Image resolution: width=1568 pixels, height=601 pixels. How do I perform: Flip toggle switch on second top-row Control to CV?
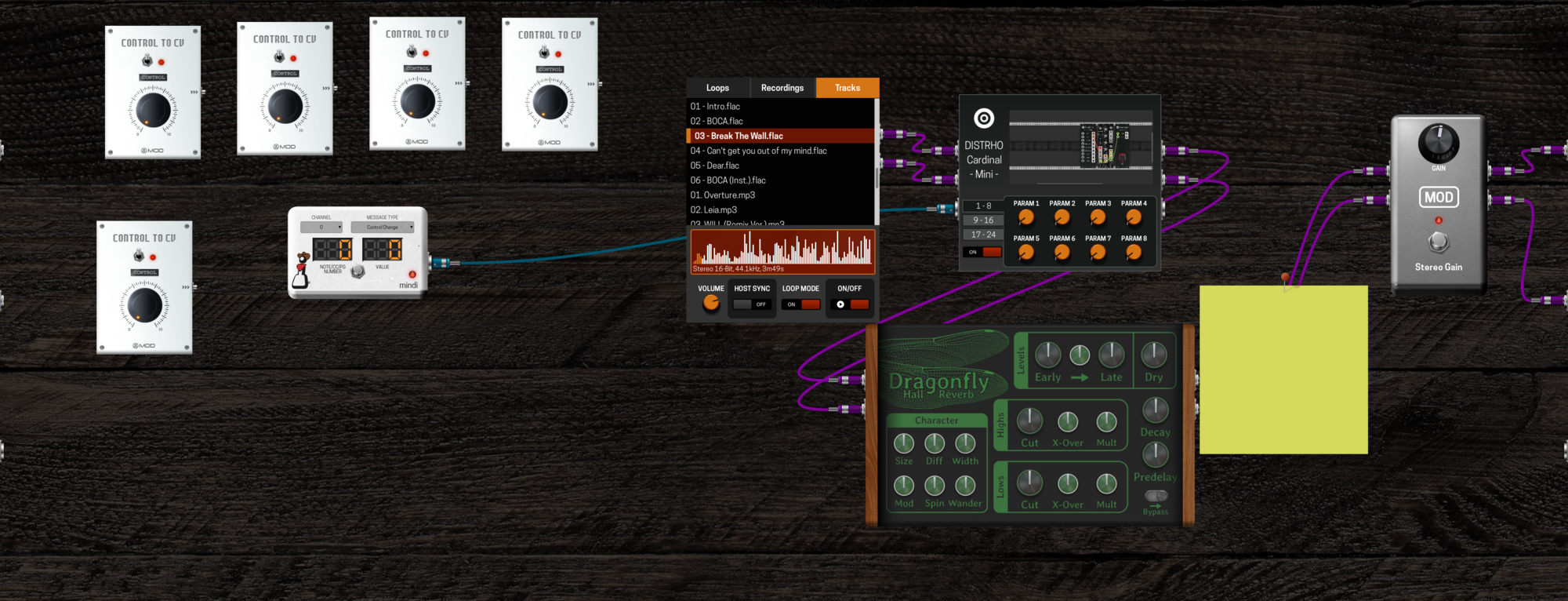click(x=279, y=56)
